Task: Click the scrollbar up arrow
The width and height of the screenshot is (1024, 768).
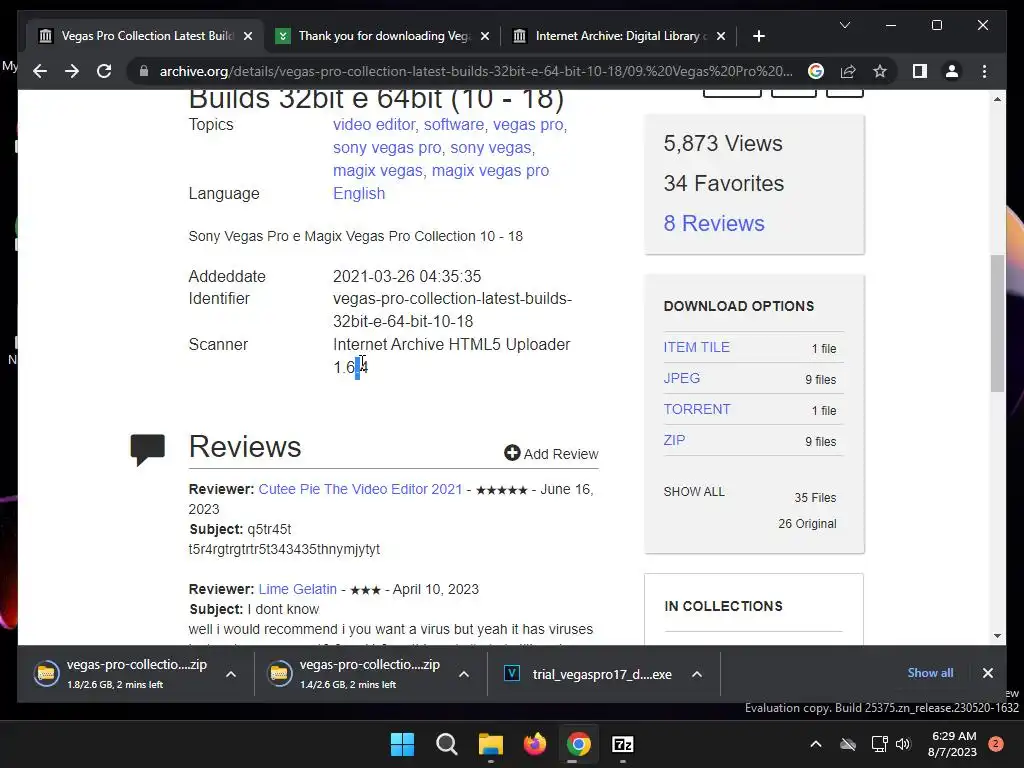Action: point(997,99)
